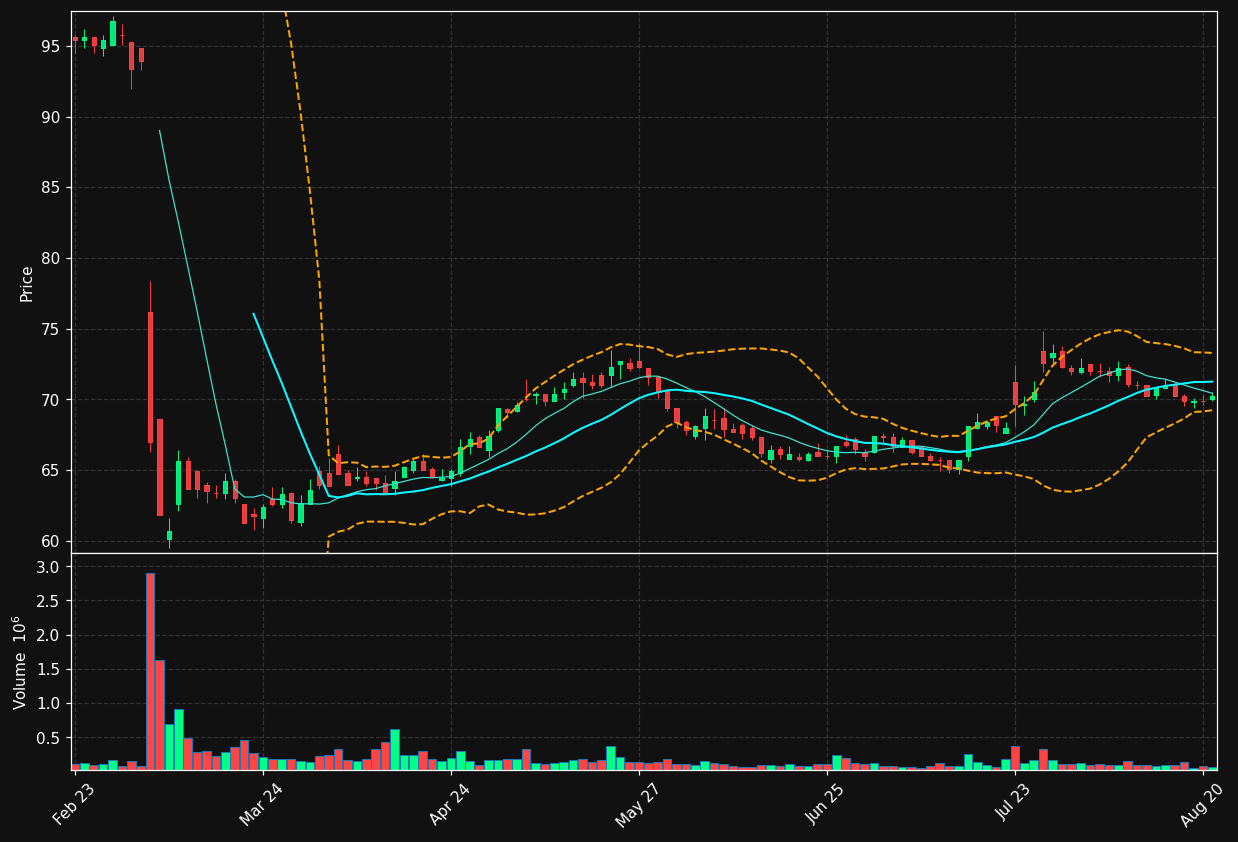Select the 'Jun 25' date label
This screenshot has height=842, width=1238.
pos(826,804)
